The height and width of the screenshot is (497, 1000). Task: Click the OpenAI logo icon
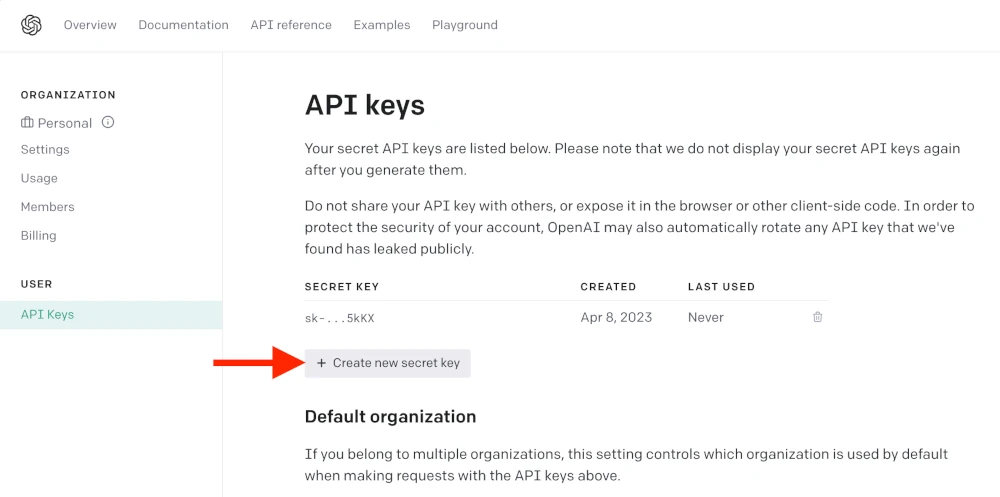pos(31,26)
